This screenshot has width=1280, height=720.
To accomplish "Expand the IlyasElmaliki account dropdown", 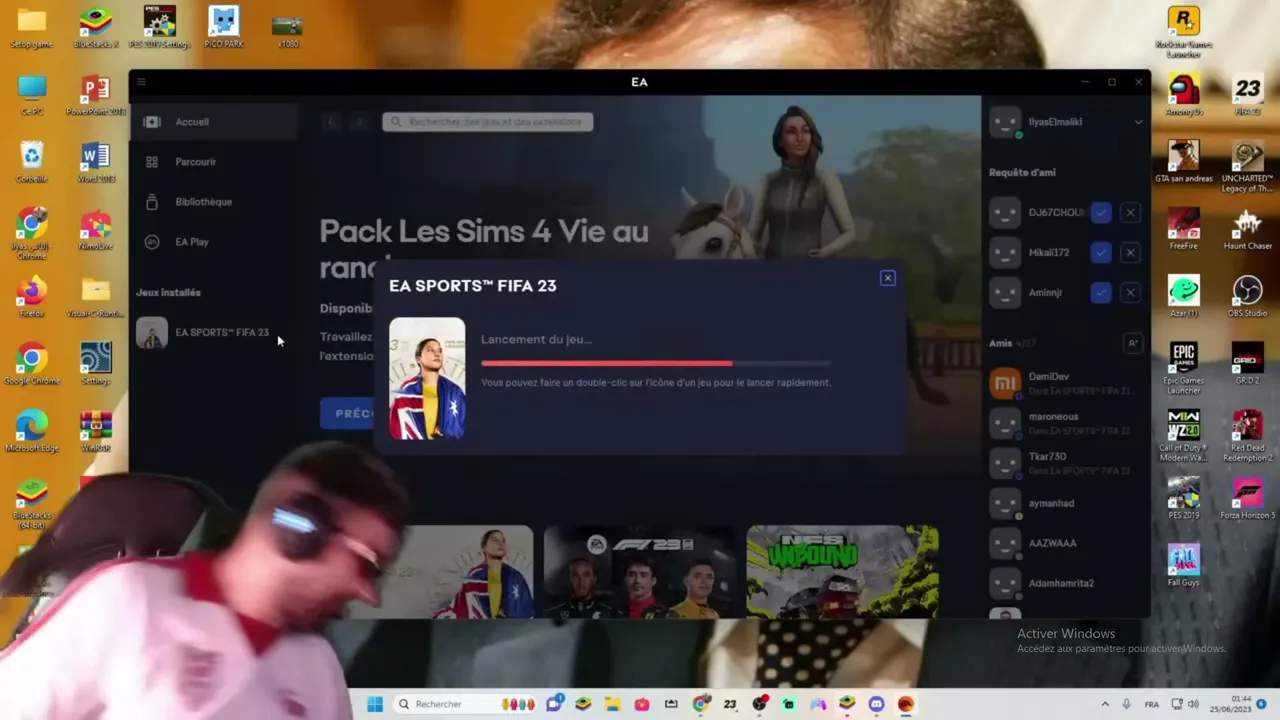I will (x=1138, y=122).
